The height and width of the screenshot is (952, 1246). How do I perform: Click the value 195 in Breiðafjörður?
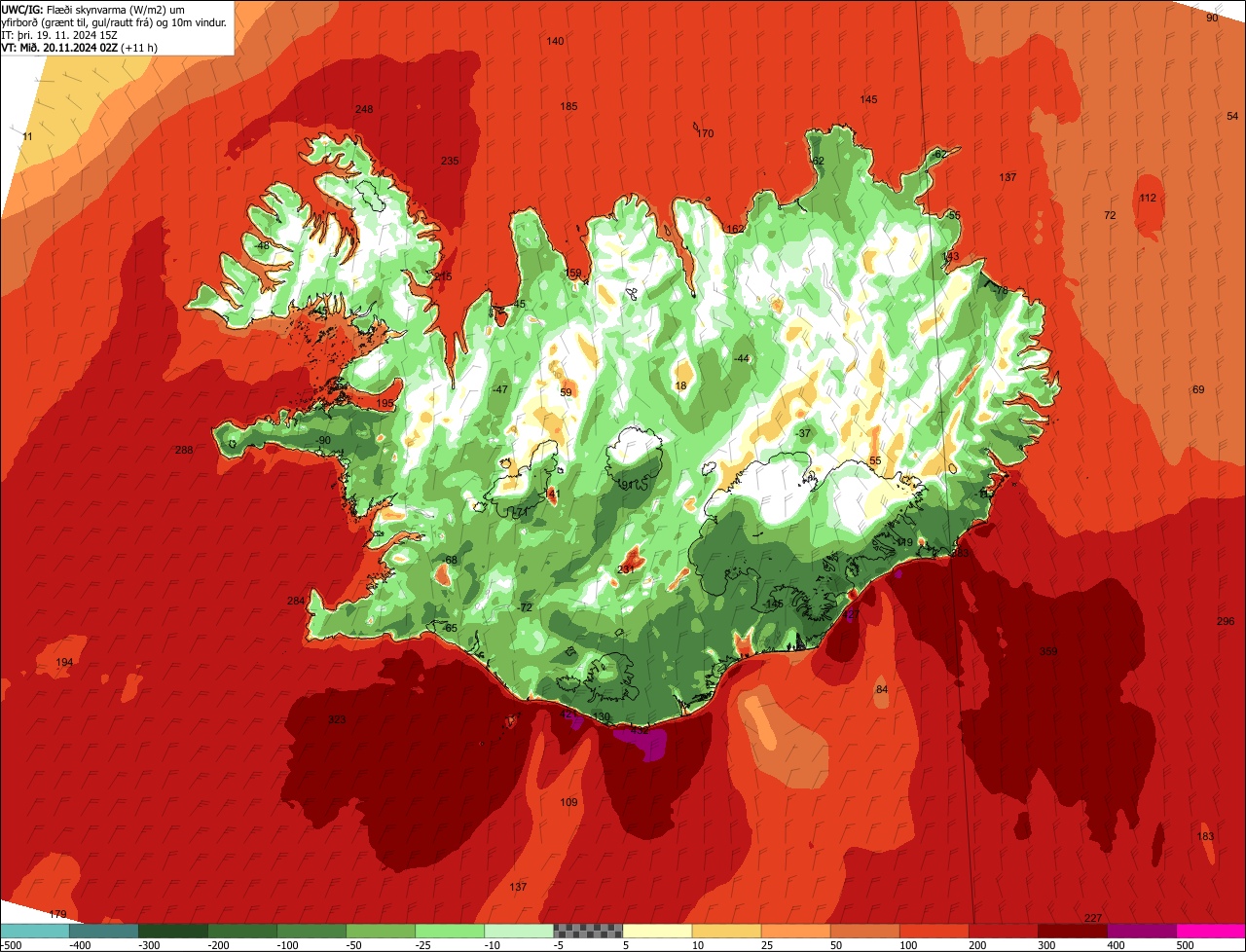(385, 403)
